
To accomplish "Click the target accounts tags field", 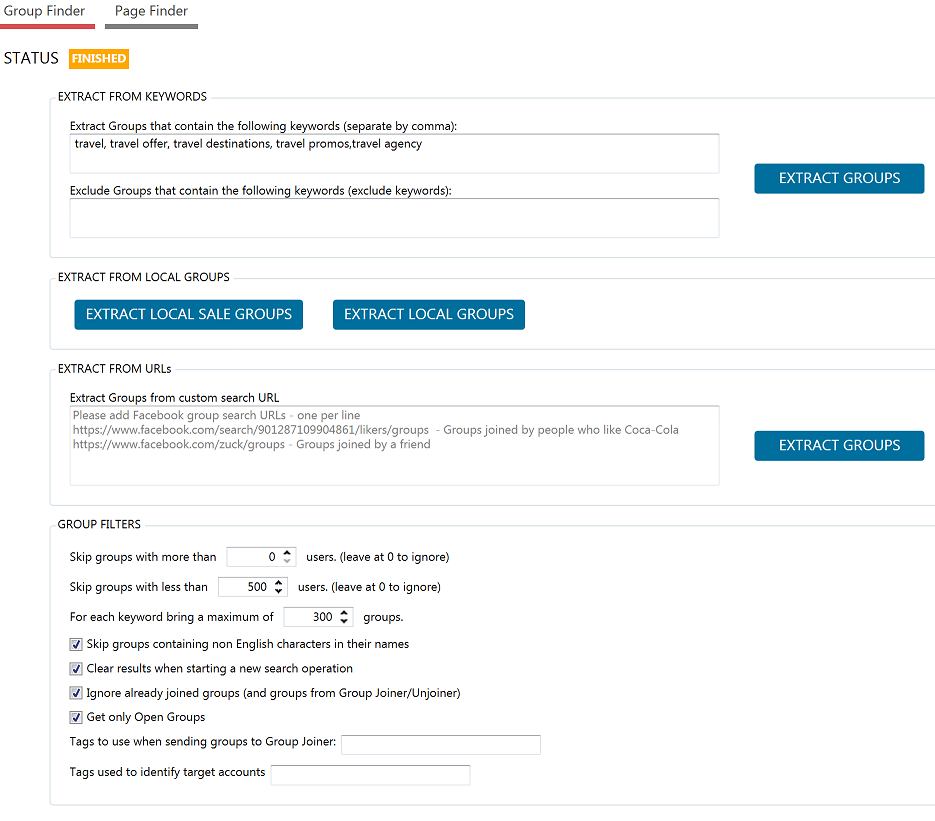I will point(370,774).
